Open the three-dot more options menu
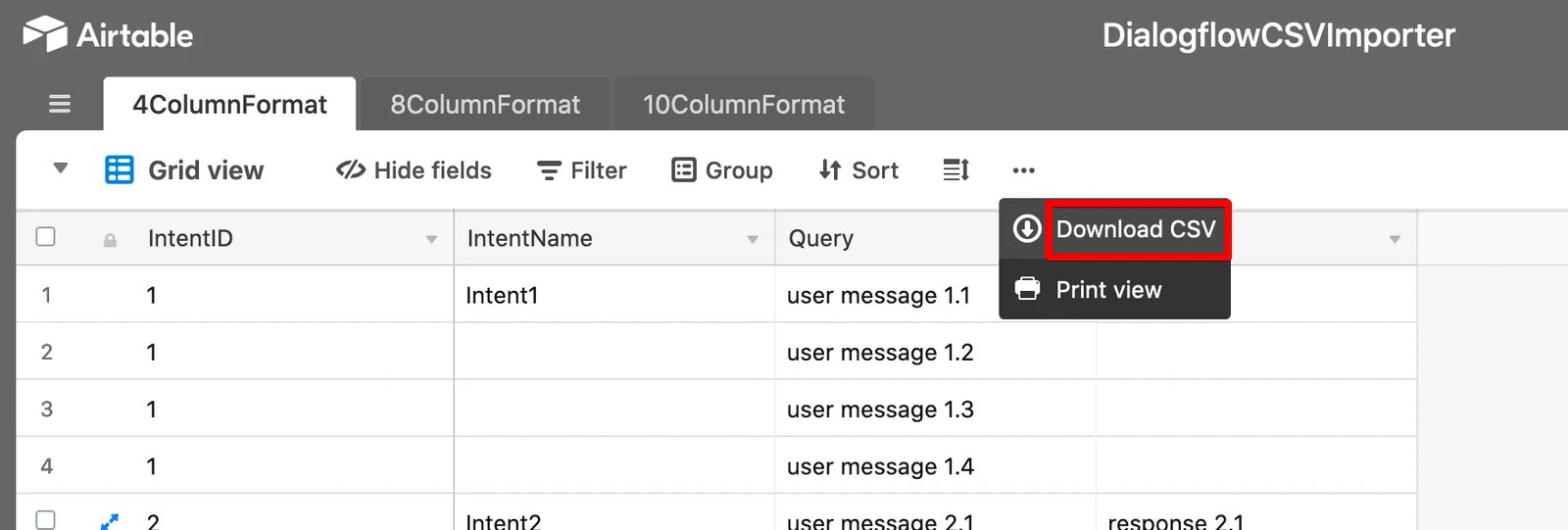Image resolution: width=1568 pixels, height=530 pixels. [1023, 170]
